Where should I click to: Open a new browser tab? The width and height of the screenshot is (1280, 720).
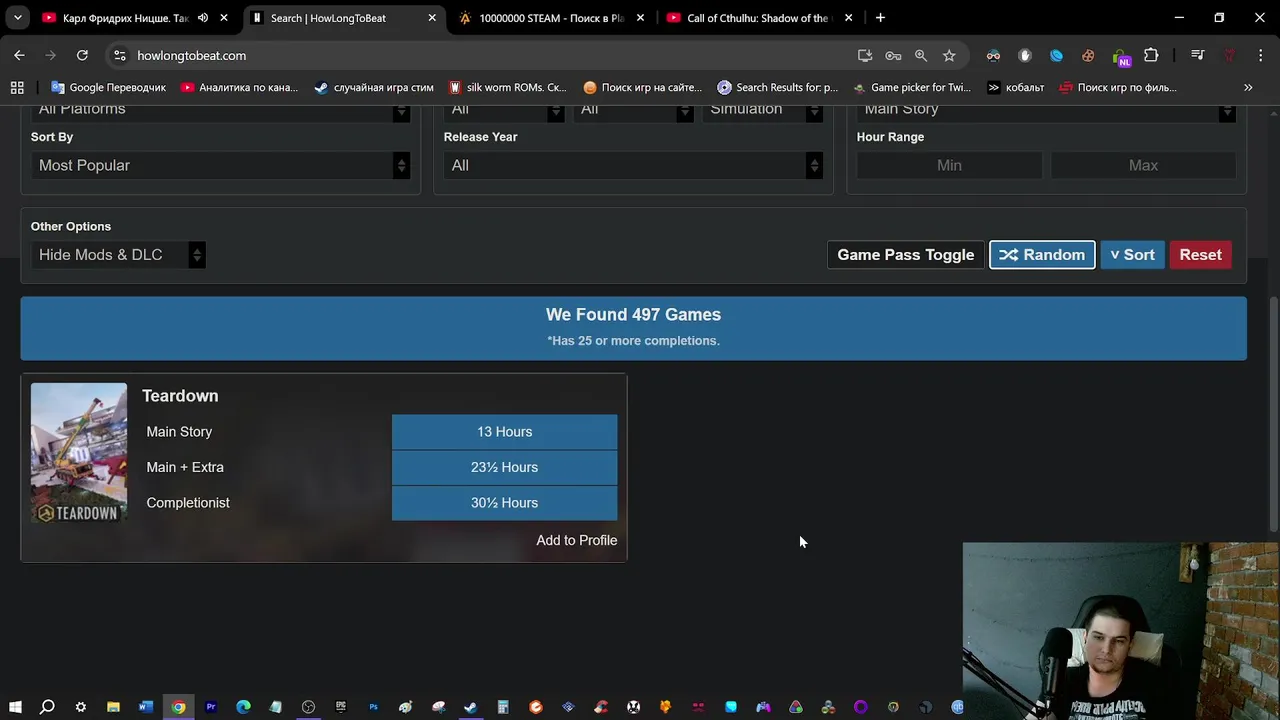pos(880,18)
